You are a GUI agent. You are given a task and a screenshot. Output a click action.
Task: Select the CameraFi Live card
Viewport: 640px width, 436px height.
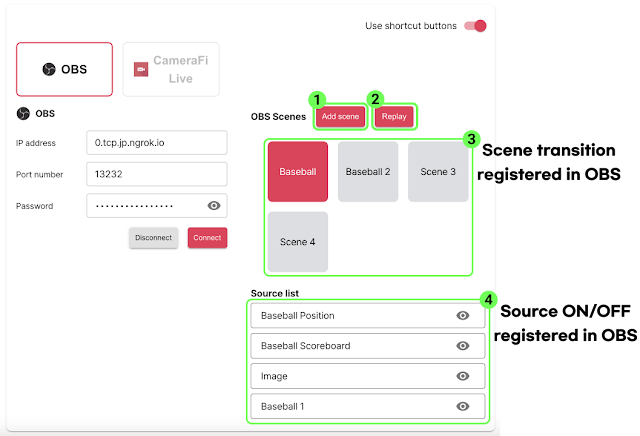click(x=171, y=69)
